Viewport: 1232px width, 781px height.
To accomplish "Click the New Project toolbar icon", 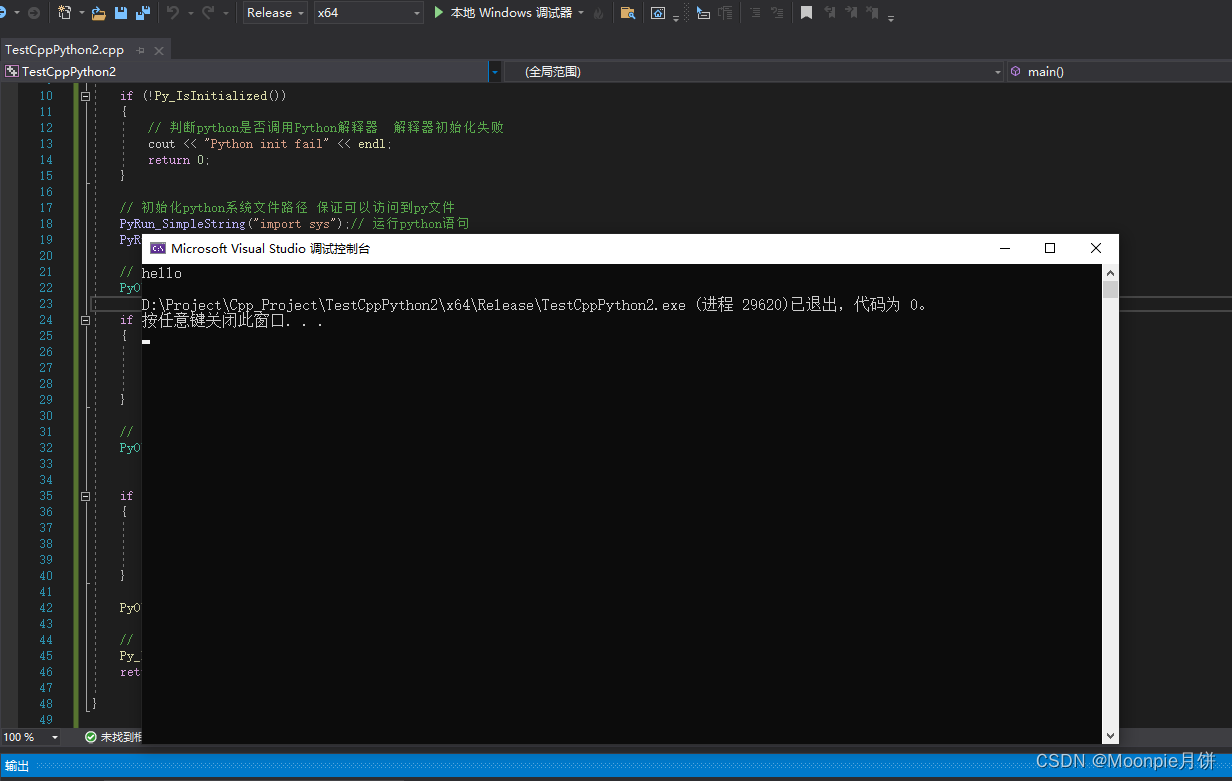I will point(64,13).
